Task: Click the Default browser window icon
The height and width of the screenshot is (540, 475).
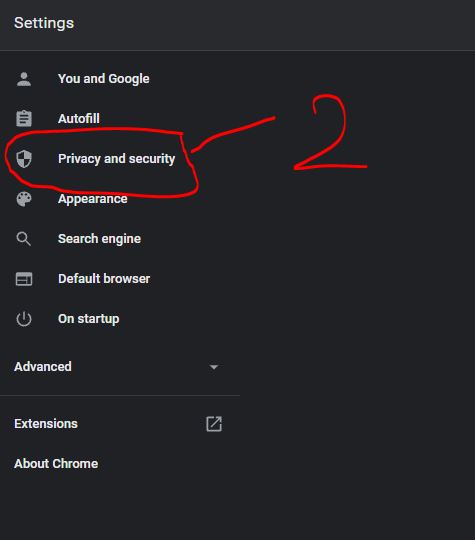Action: pyautogui.click(x=24, y=279)
